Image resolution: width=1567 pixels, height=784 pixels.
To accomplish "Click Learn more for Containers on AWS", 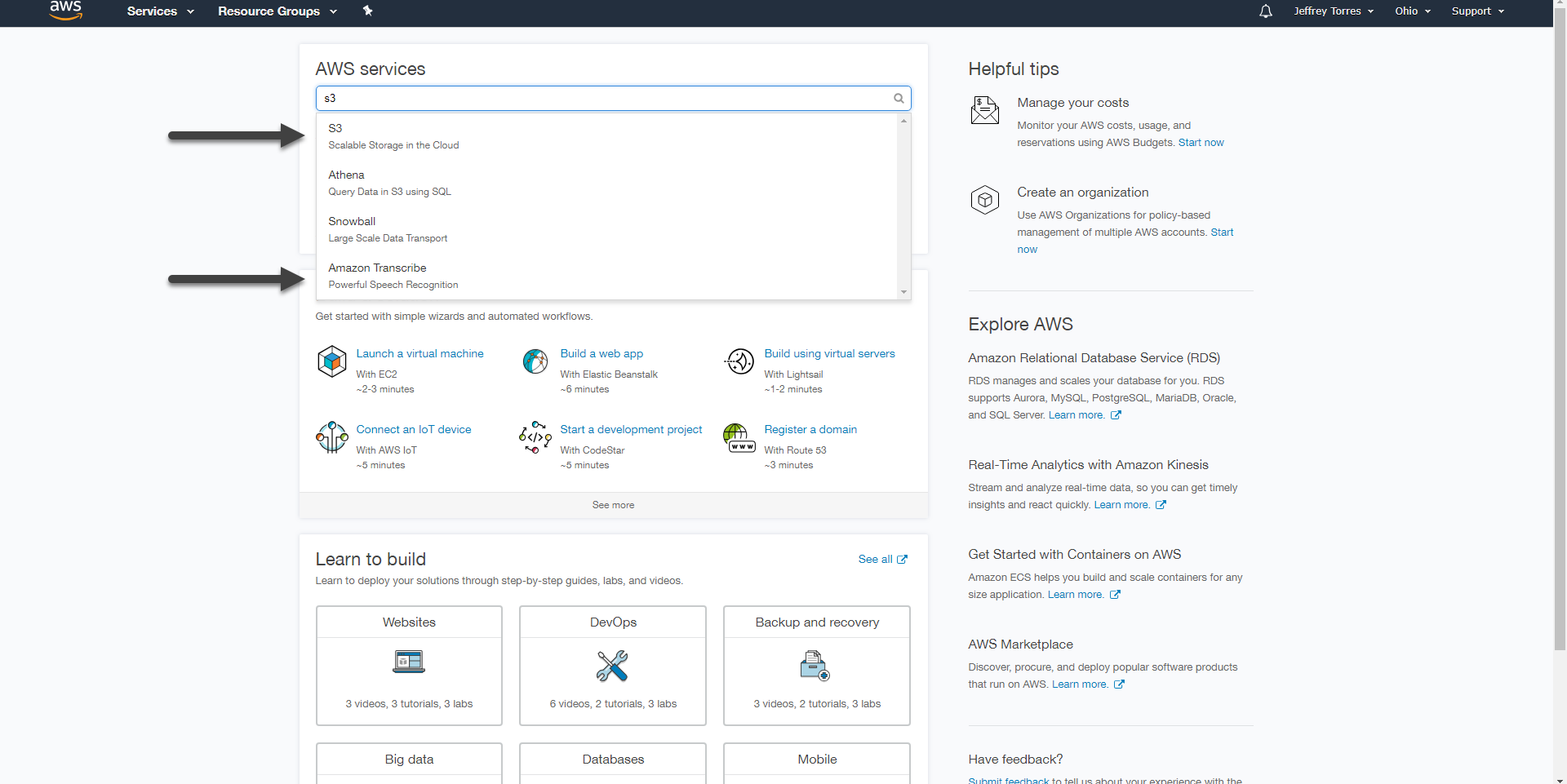I will coord(1076,595).
